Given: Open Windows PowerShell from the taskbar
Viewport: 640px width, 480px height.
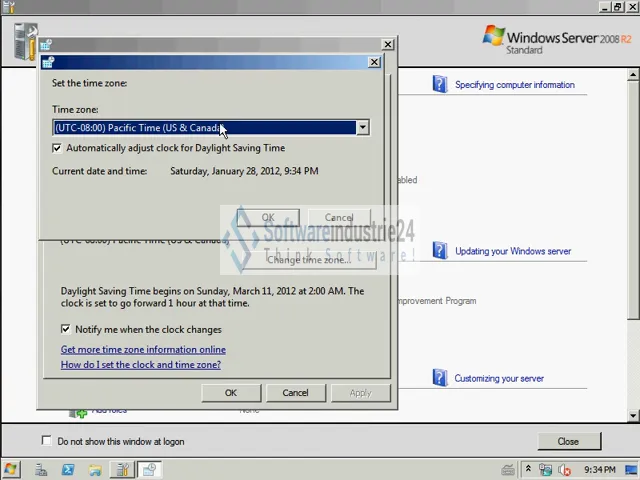Looking at the screenshot, I should click(68, 469).
